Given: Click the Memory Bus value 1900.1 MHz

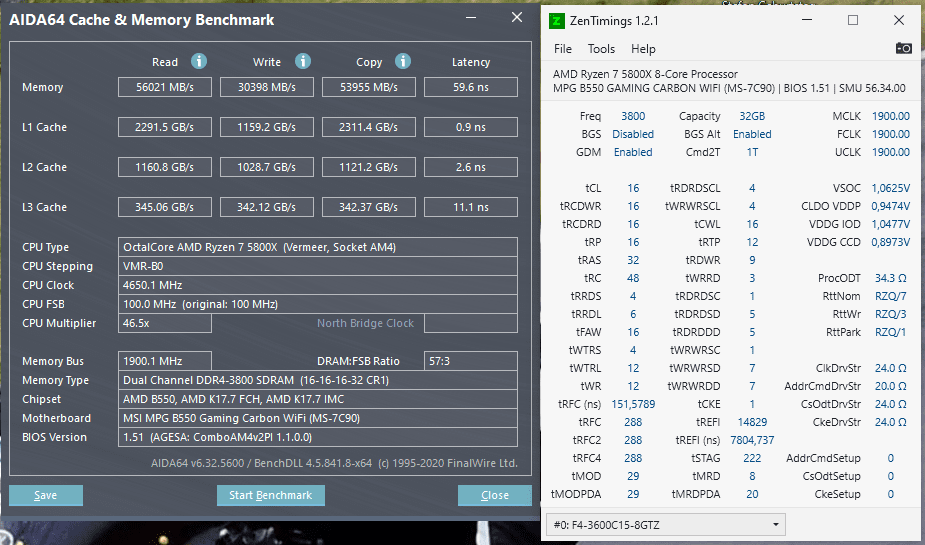Looking at the screenshot, I should [x=165, y=361].
